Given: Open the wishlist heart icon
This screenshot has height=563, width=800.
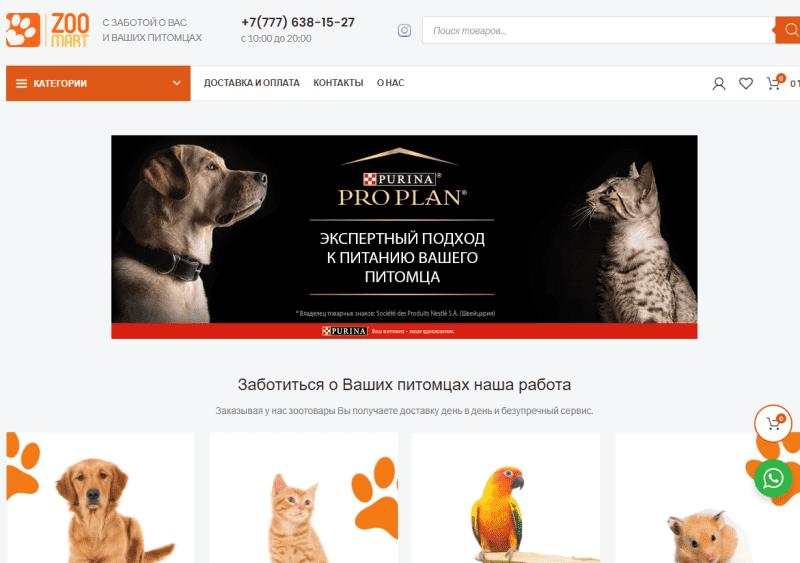Looking at the screenshot, I should pyautogui.click(x=746, y=84).
